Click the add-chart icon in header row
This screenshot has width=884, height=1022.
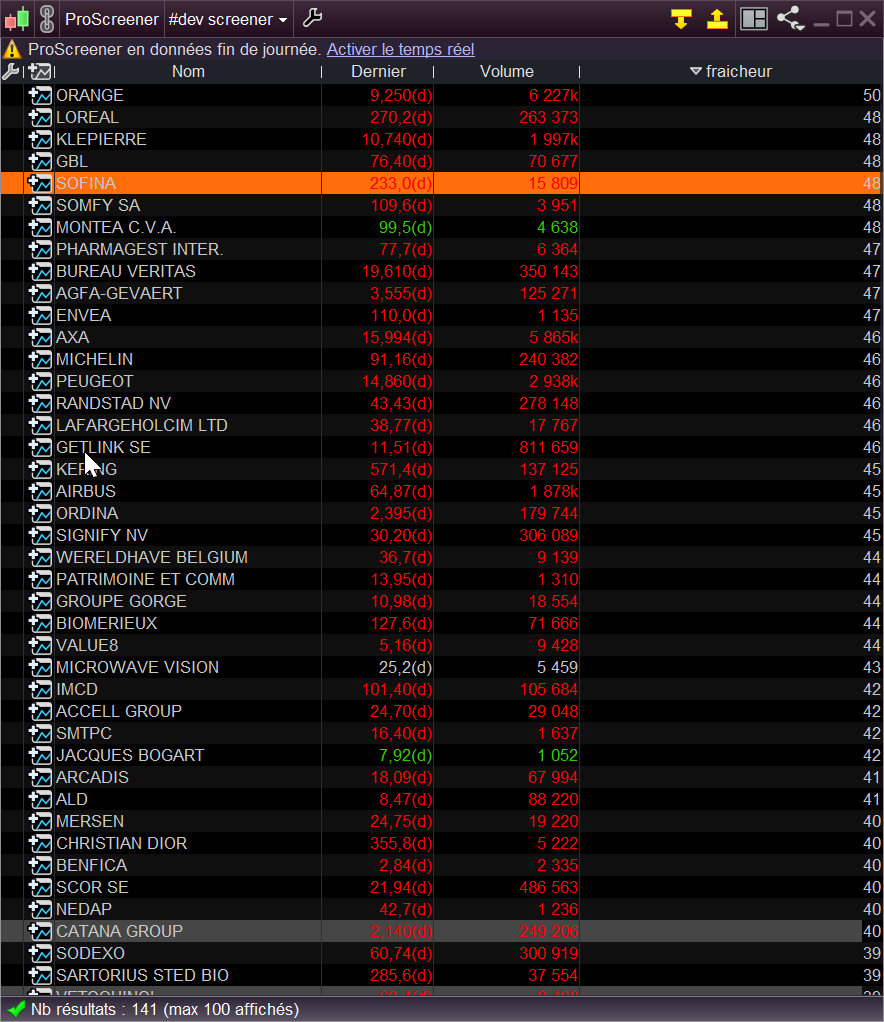40,72
